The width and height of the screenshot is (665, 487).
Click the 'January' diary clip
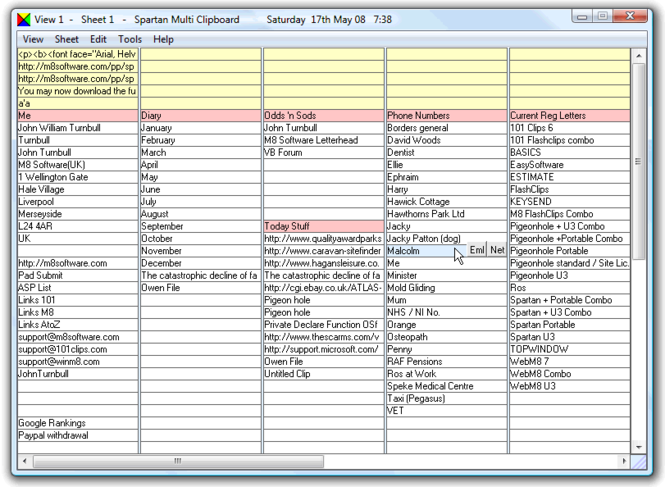(201, 128)
